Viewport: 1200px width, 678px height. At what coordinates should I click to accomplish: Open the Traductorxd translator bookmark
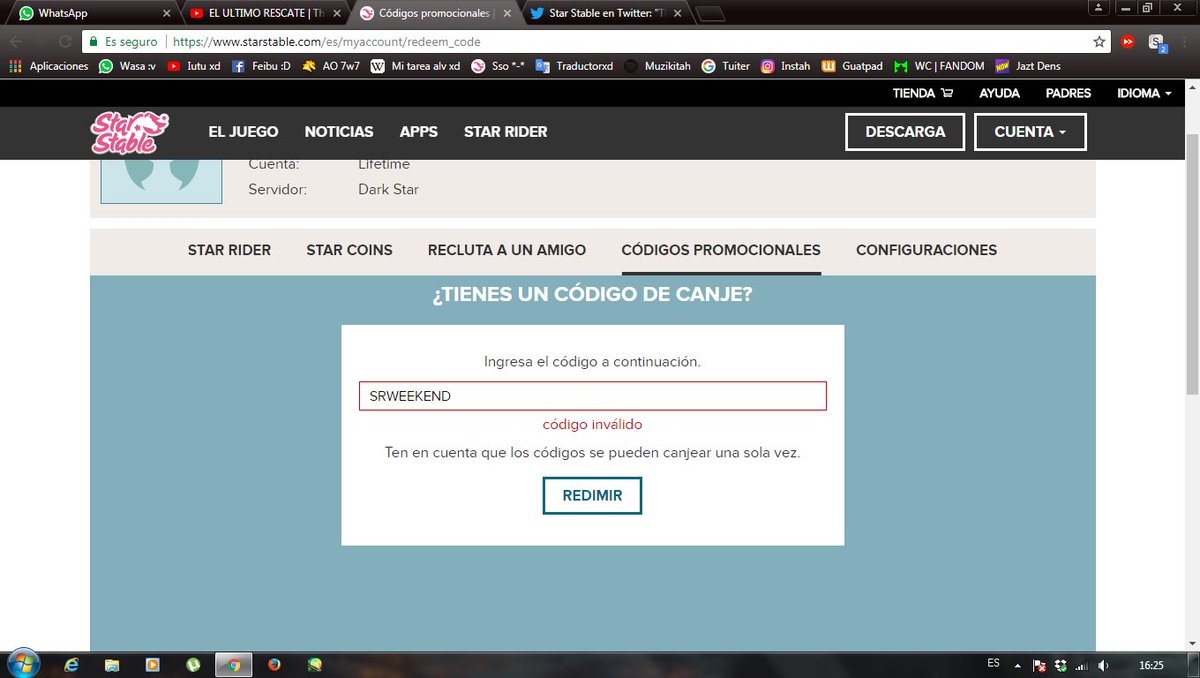(x=574, y=66)
